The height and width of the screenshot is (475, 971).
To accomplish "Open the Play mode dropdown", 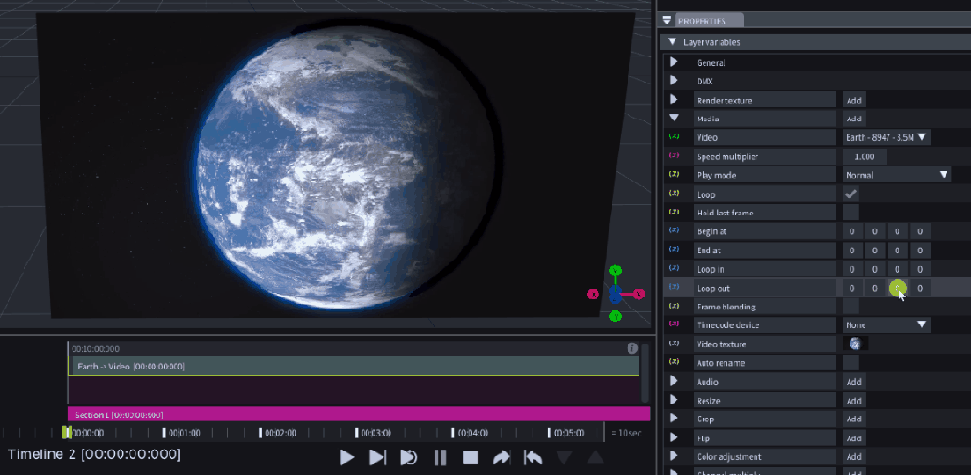I will [897, 175].
